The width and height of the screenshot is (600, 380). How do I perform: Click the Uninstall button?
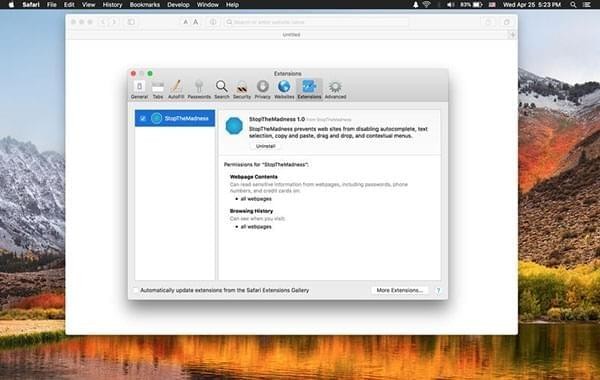265,146
